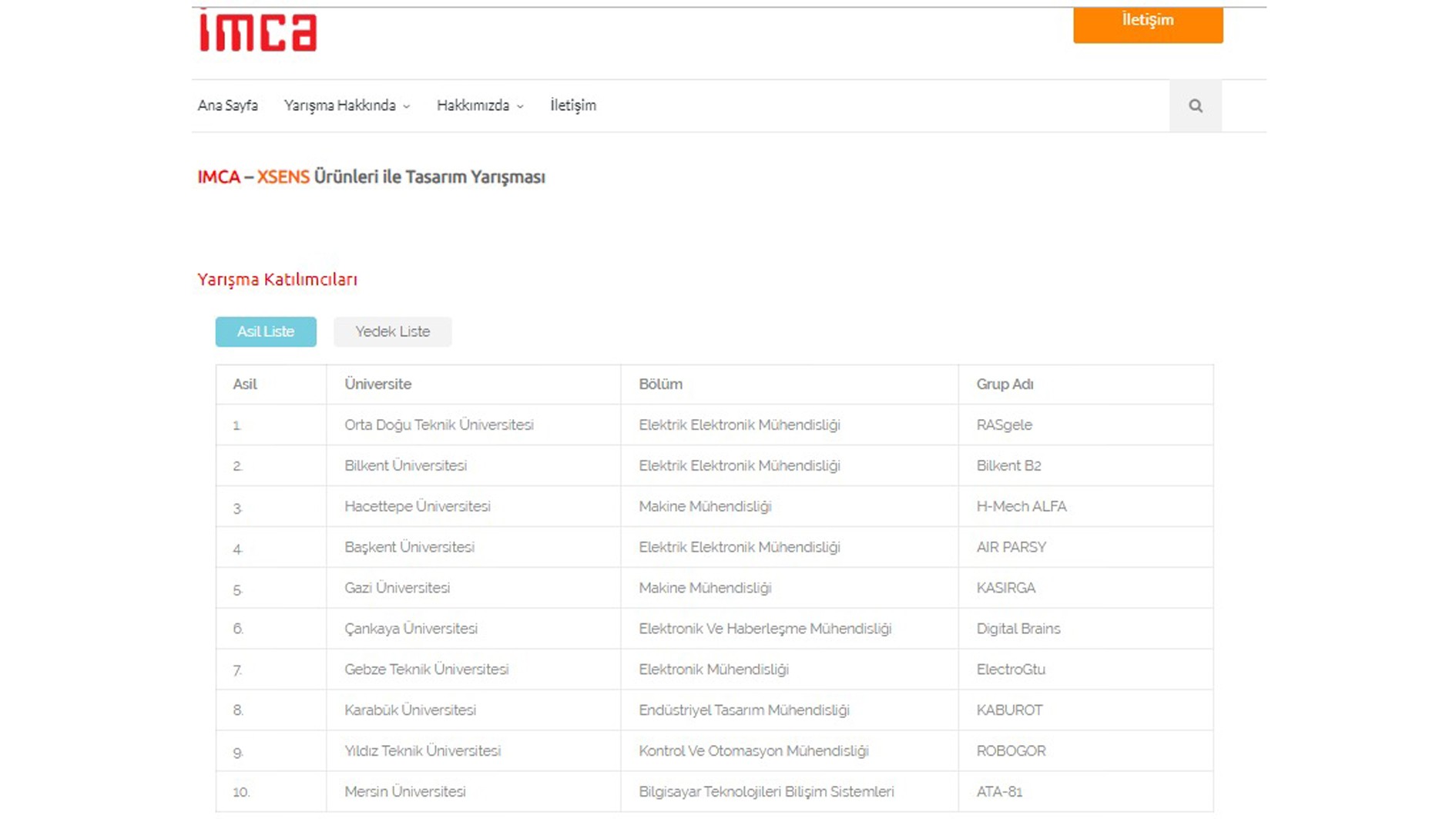The width and height of the screenshot is (1456, 819).
Task: Go to Ana Sayfa menu item
Action: pos(227,106)
